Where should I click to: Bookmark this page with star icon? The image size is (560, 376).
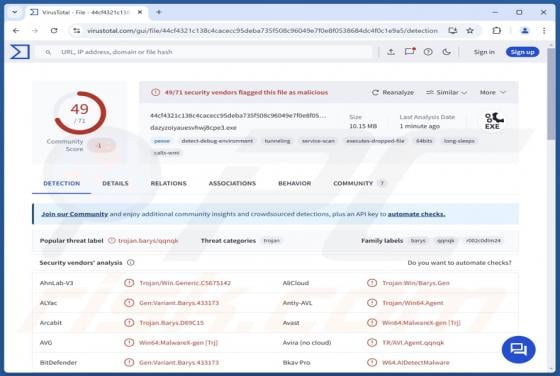coord(470,31)
